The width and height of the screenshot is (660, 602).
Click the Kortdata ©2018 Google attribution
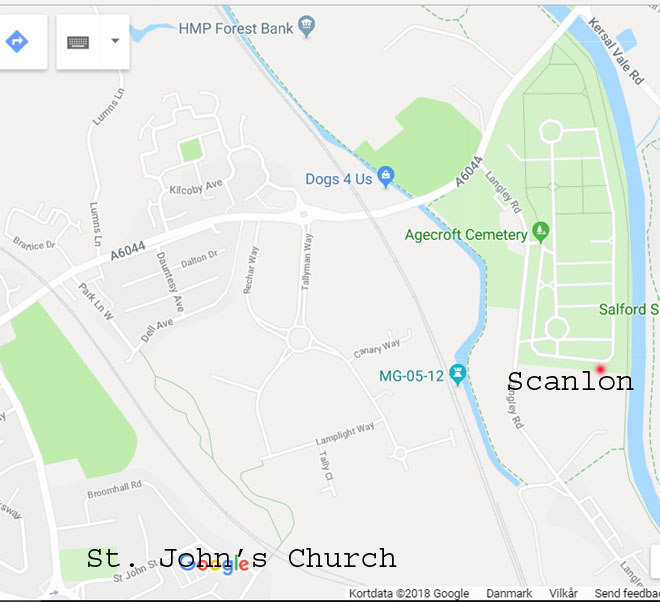pyautogui.click(x=409, y=594)
